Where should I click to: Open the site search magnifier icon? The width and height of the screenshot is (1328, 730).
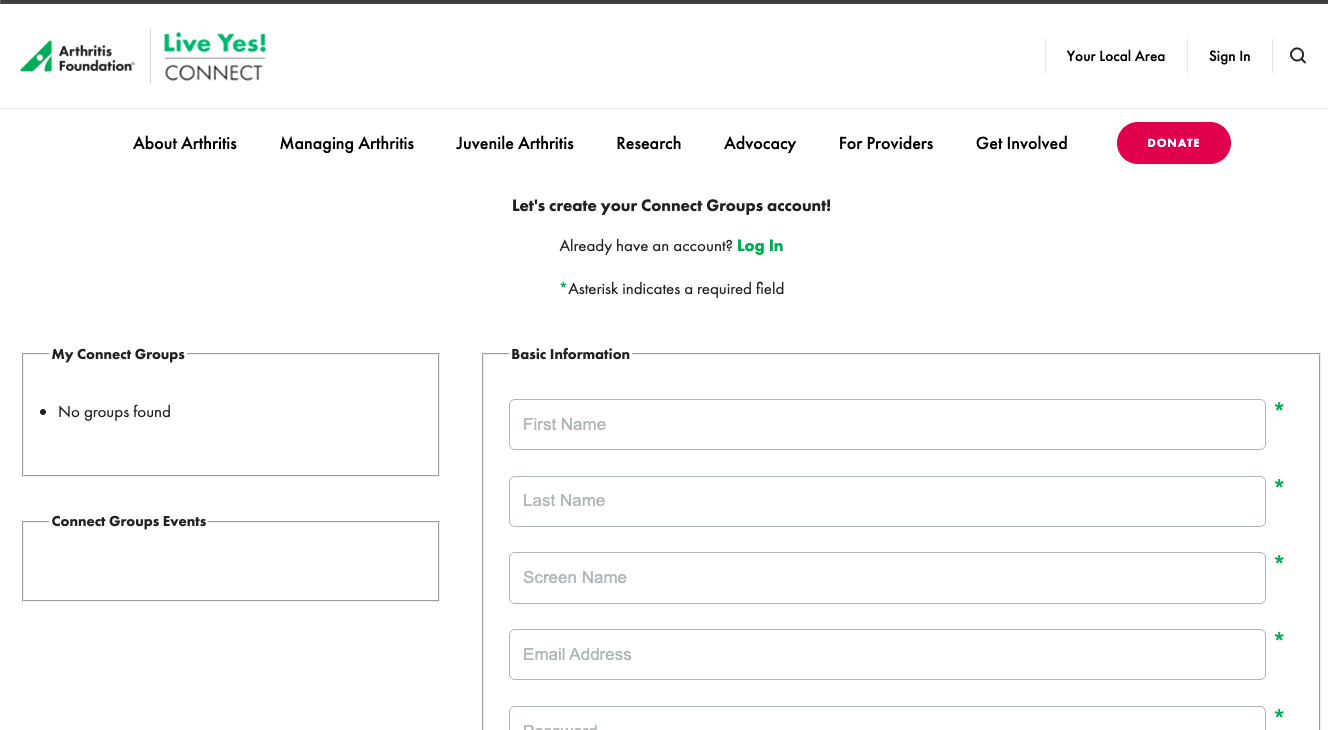click(x=1298, y=56)
